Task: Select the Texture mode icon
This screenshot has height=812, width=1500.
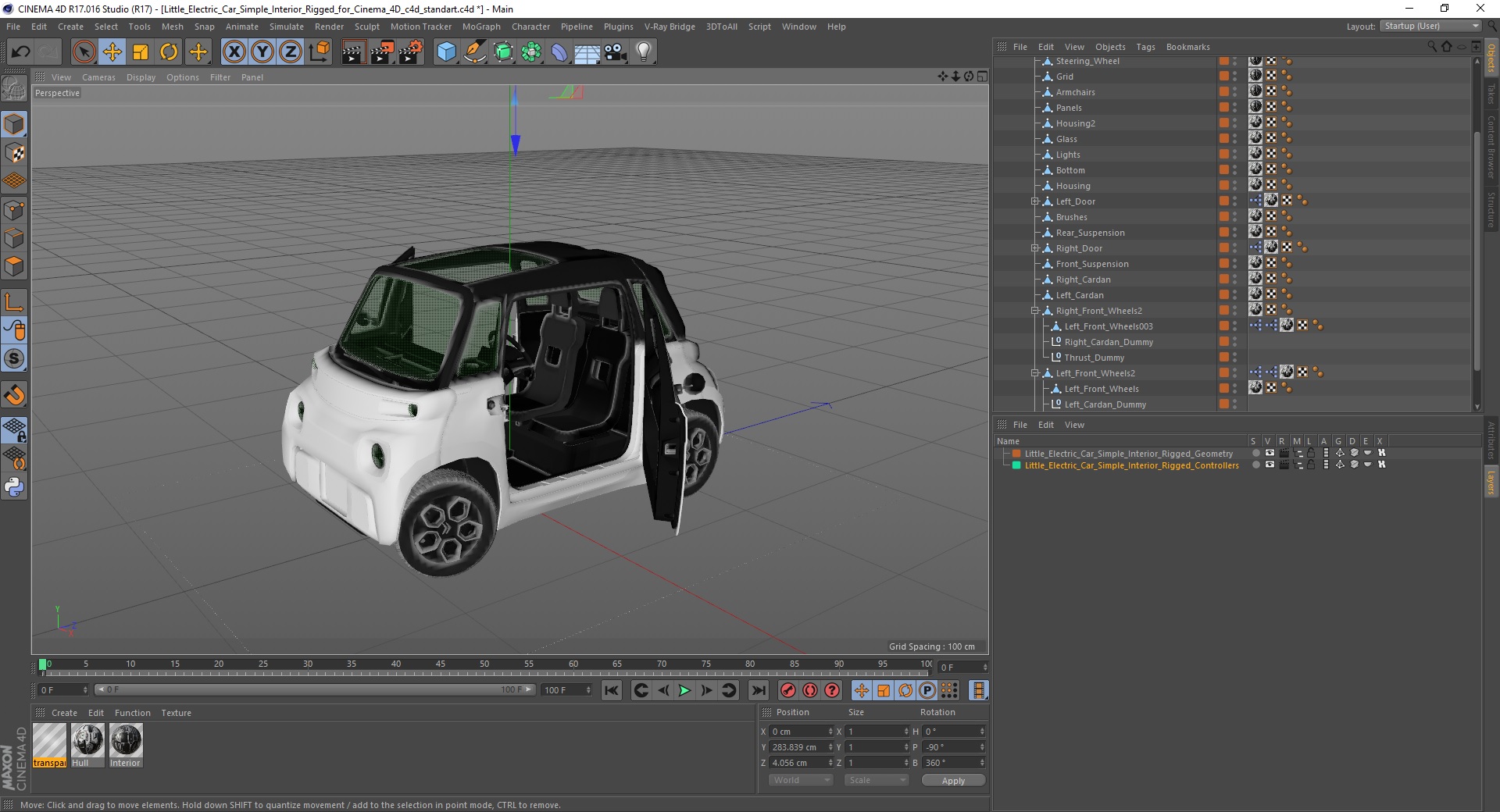Action: [14, 153]
